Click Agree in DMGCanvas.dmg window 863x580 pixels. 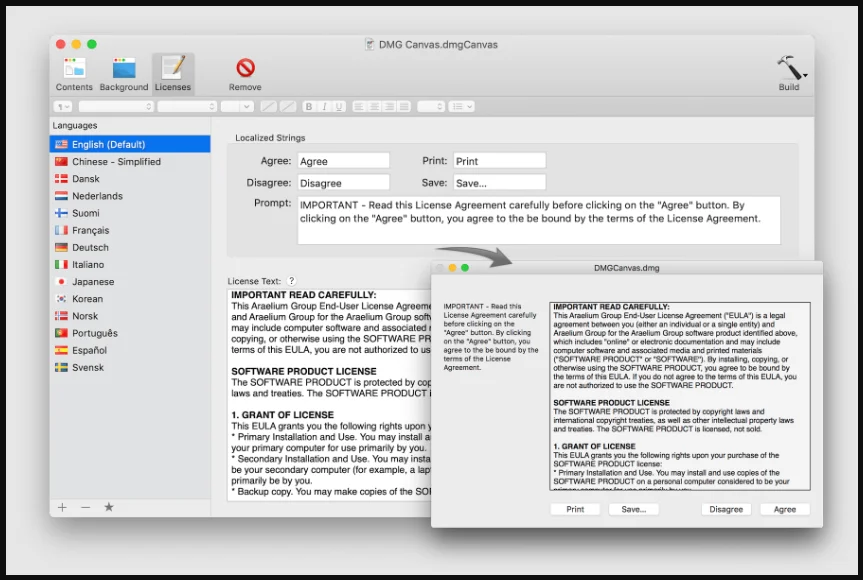pos(785,509)
